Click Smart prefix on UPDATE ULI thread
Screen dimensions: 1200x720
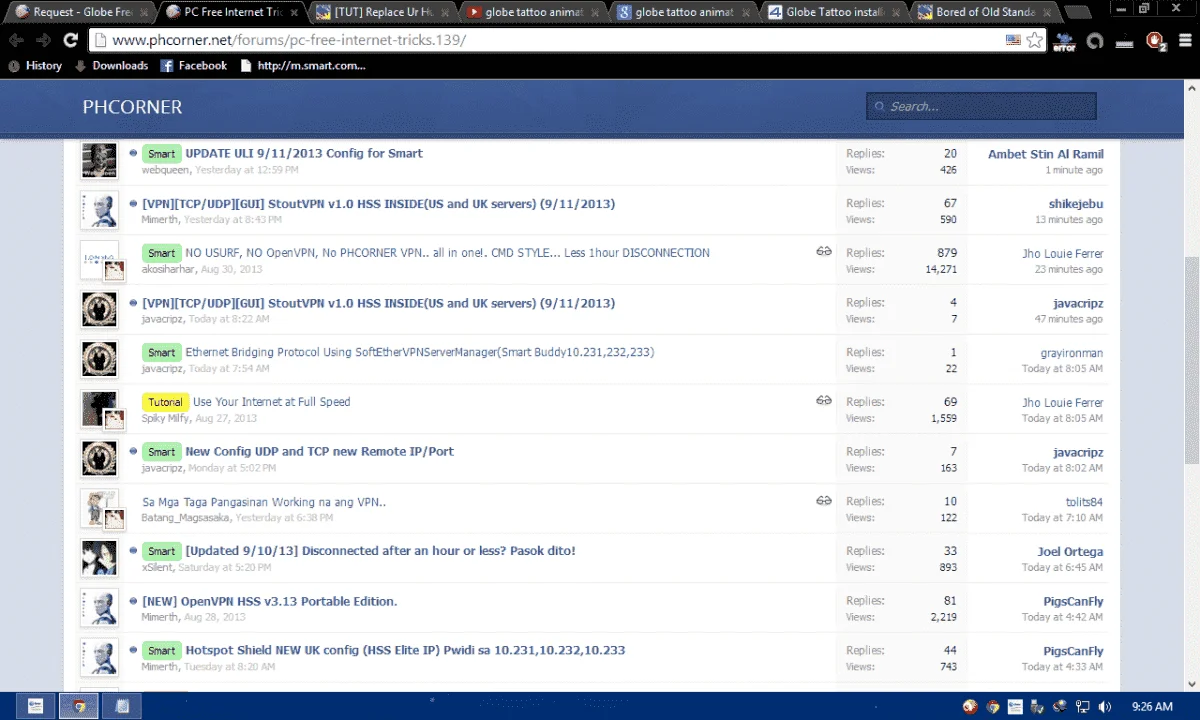click(x=161, y=154)
